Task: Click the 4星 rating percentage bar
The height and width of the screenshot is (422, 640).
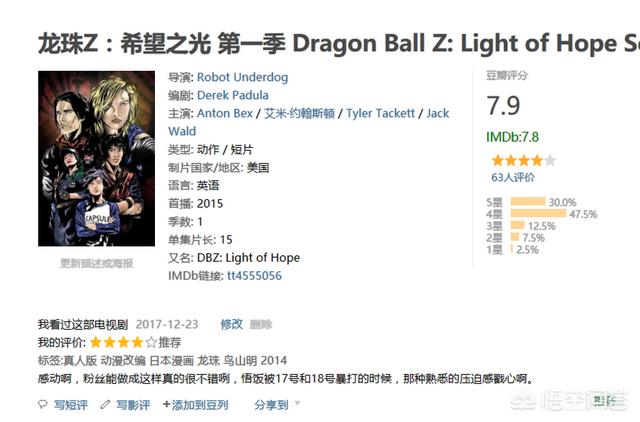Action: tap(537, 214)
